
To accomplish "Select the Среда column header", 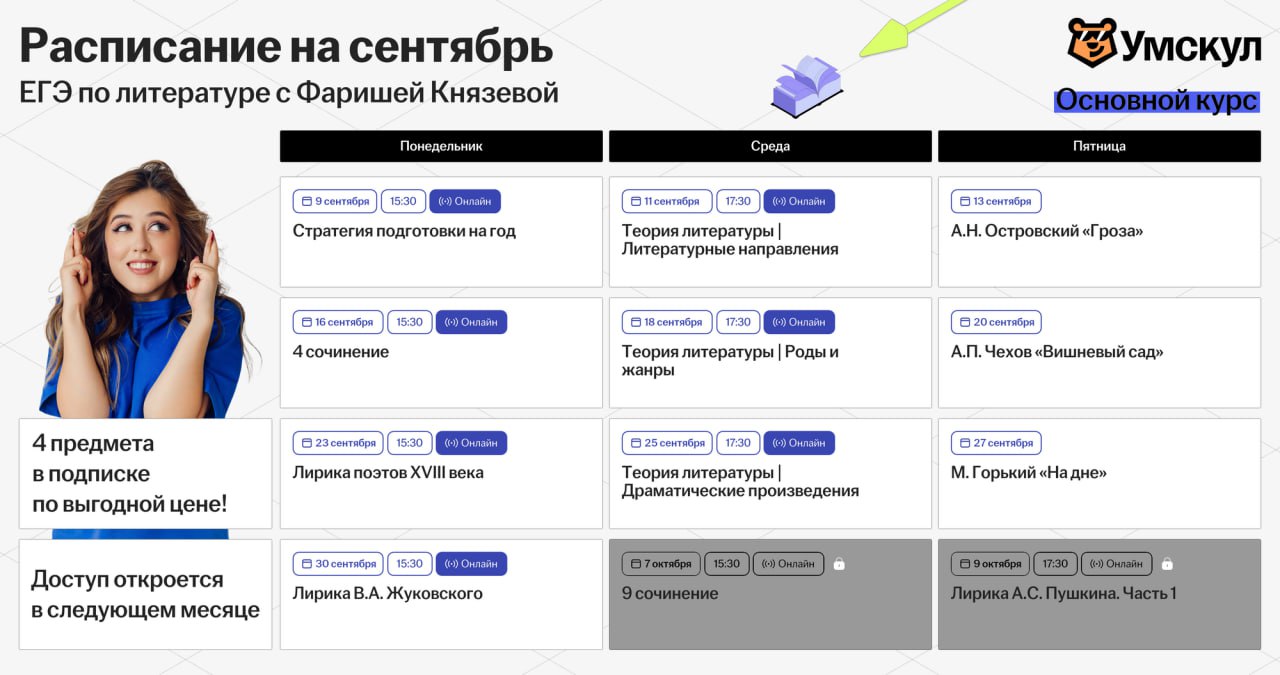I will pyautogui.click(x=770, y=146).
